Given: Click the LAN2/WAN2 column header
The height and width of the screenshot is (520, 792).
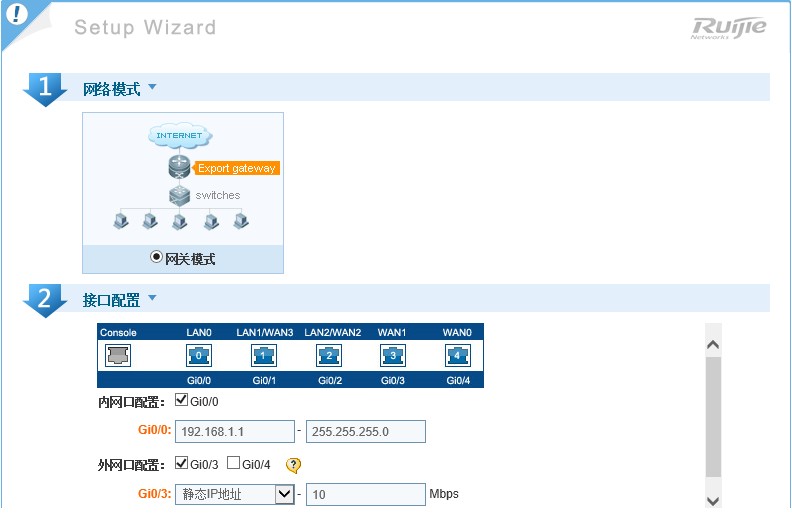Looking at the screenshot, I should click(332, 333).
